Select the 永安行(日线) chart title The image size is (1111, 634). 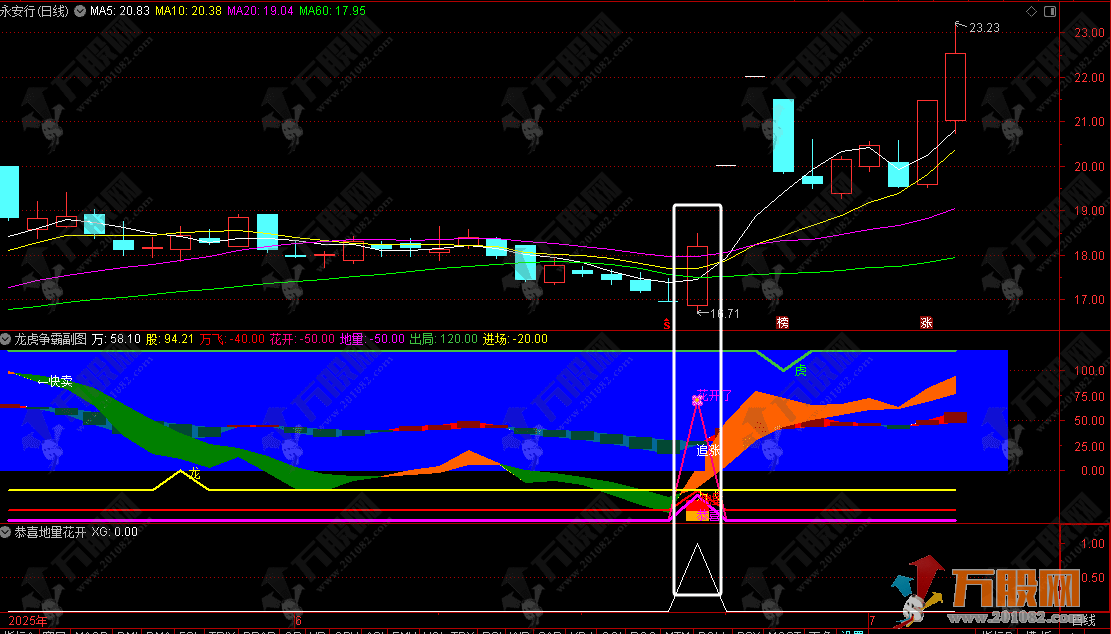pos(35,11)
